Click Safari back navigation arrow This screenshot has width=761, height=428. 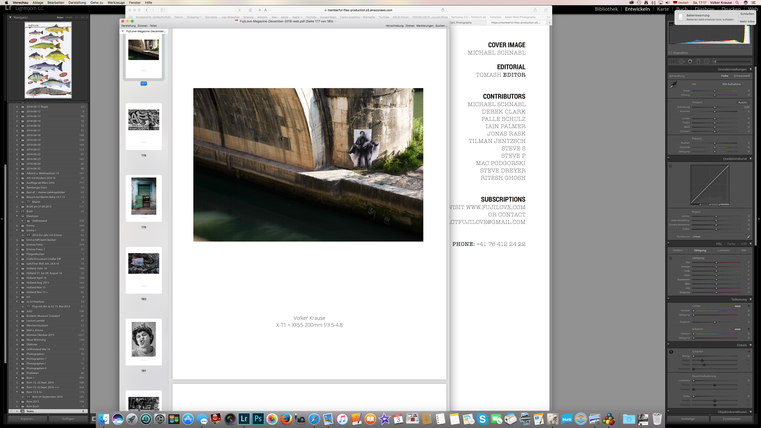pos(147,10)
